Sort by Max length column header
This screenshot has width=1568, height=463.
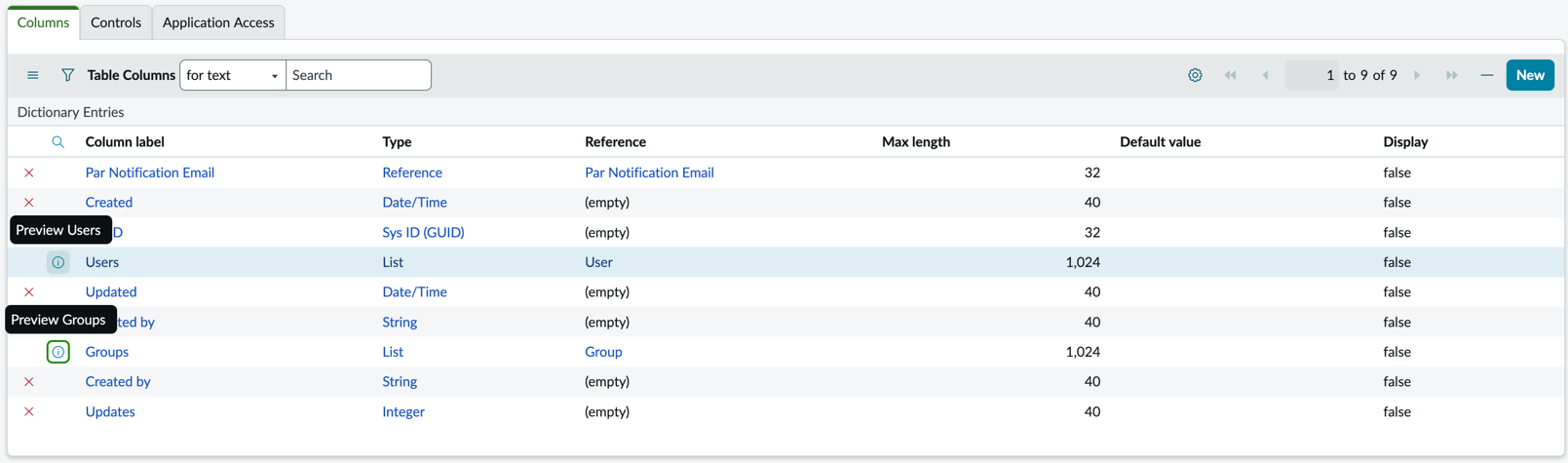pos(916,142)
